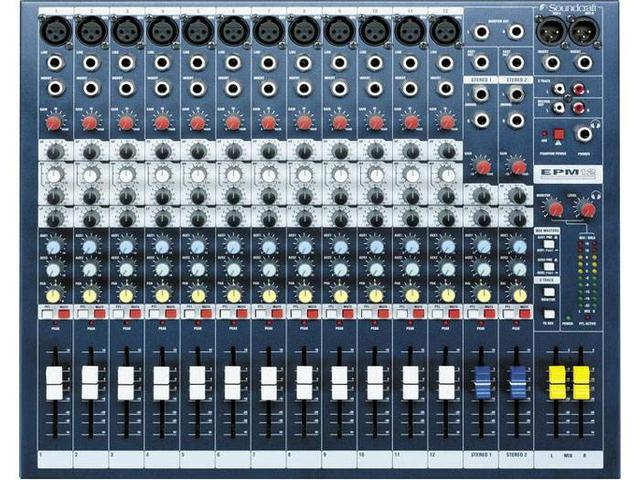Screen dimensions: 640x480
Task: Click the channel 1 white fader
Action: pos(55,381)
